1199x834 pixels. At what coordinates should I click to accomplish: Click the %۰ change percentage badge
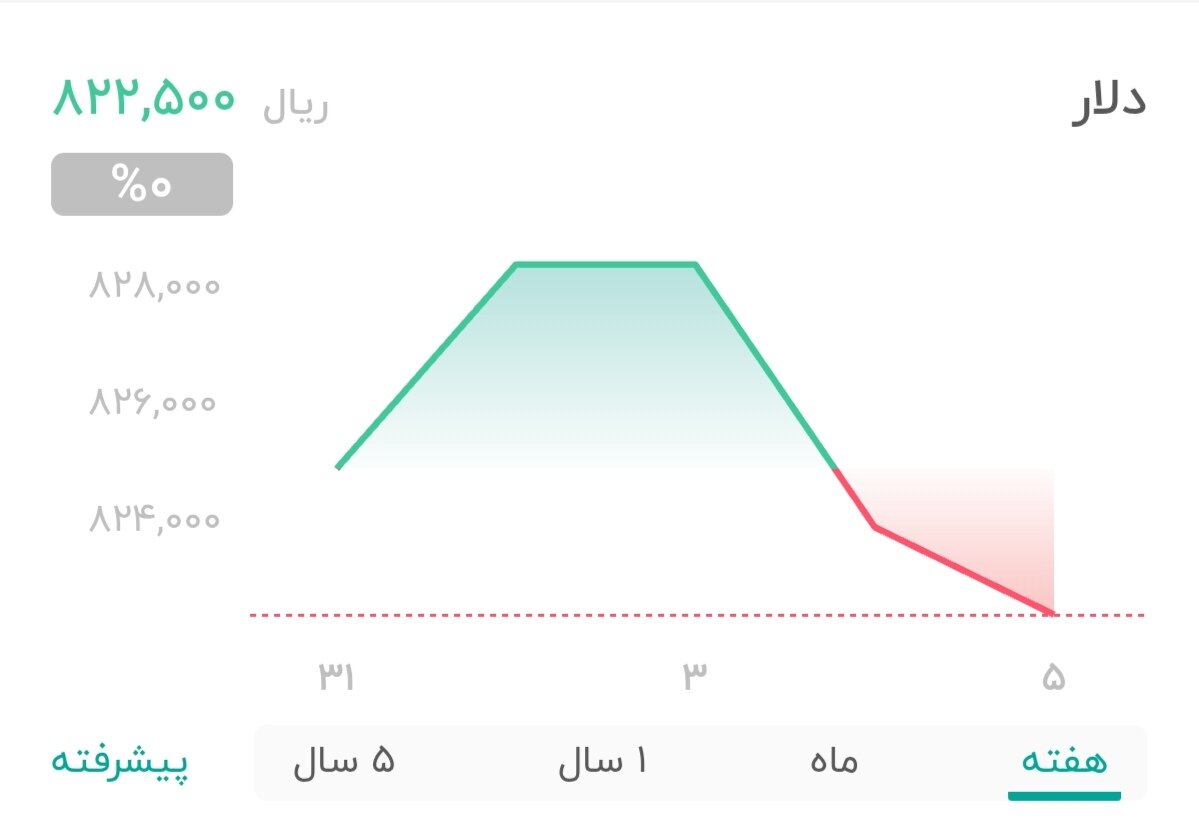click(x=141, y=184)
